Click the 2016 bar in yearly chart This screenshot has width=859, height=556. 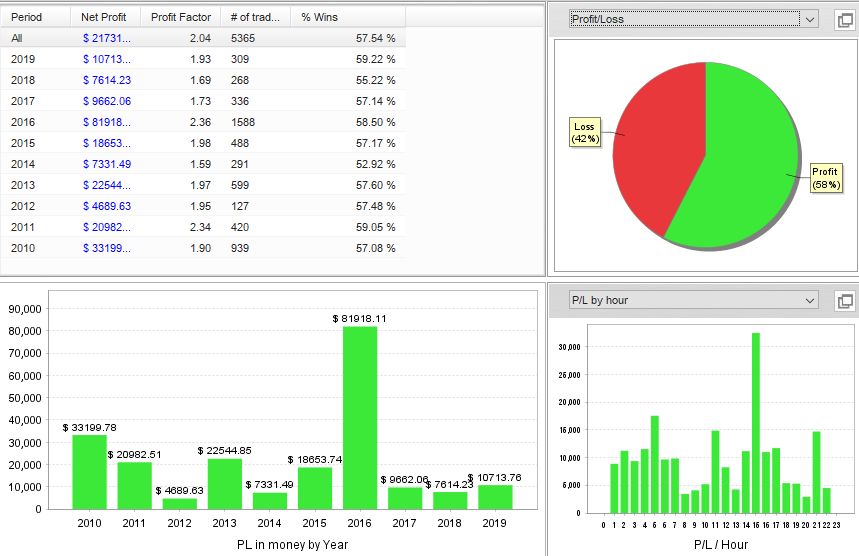tap(360, 418)
